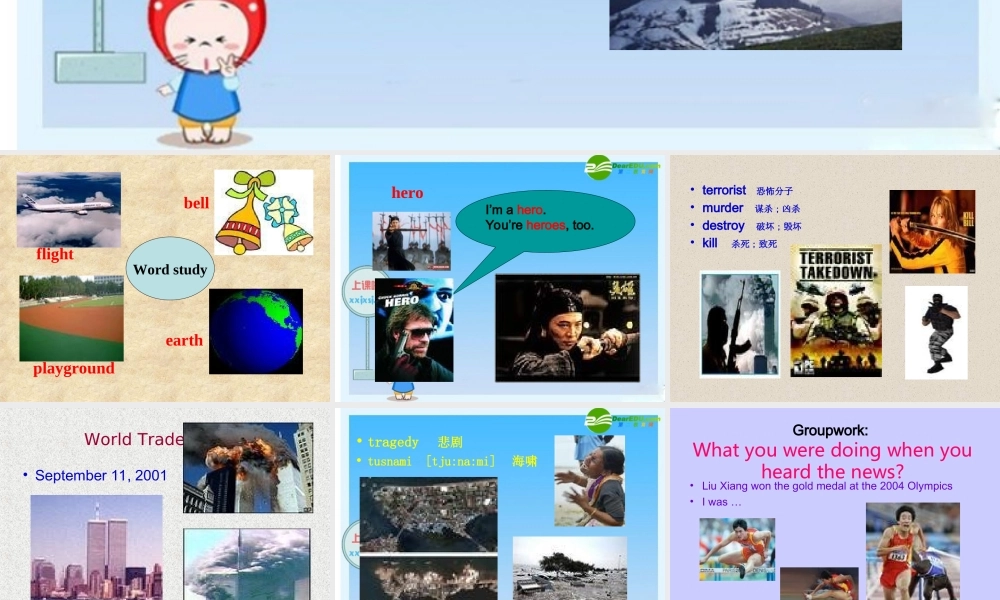This screenshot has width=1000, height=600.
Task: Click the burning towers photo
Action: (x=248, y=467)
